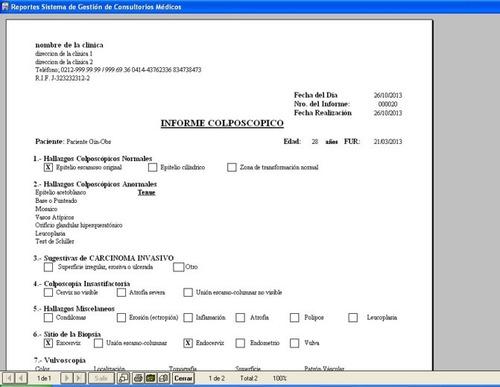500x387 pixels.
Task: Click the export report icon
Action: pos(151,378)
